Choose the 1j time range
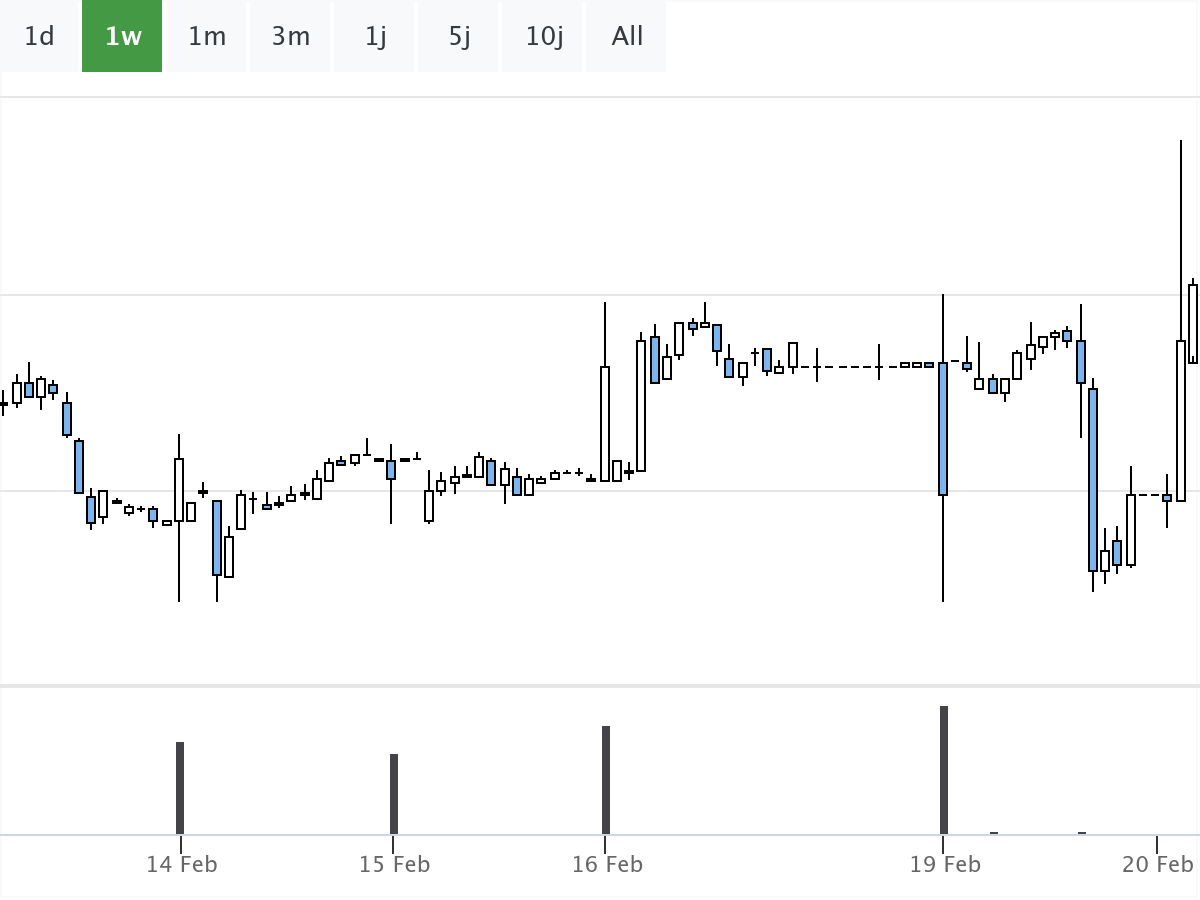Image resolution: width=1200 pixels, height=900 pixels. point(375,37)
